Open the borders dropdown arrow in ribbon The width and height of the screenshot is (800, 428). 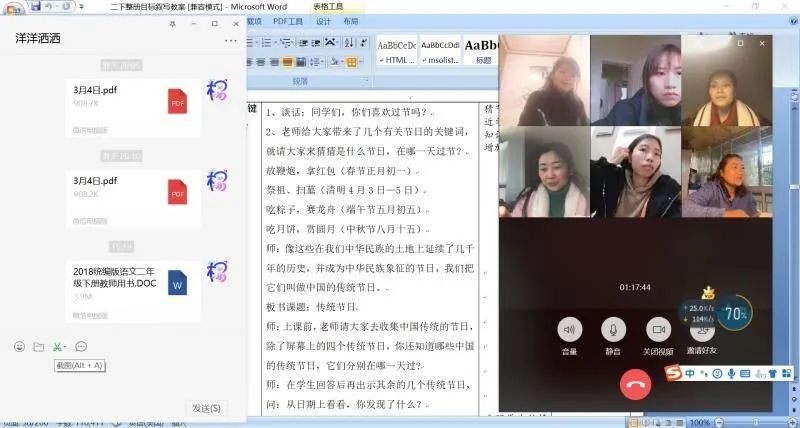[359, 61]
